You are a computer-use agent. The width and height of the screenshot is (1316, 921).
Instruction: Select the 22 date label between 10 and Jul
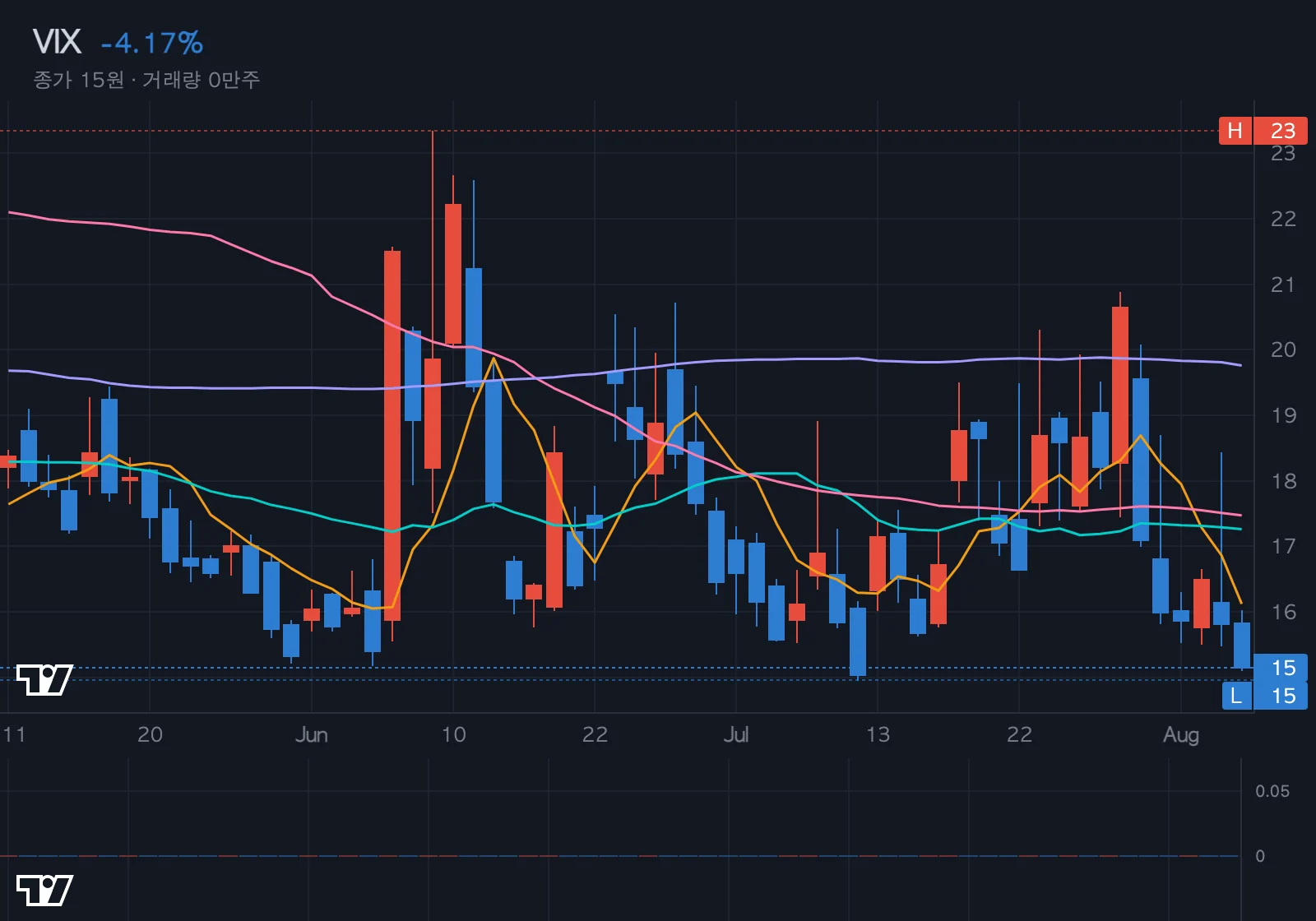(x=595, y=734)
